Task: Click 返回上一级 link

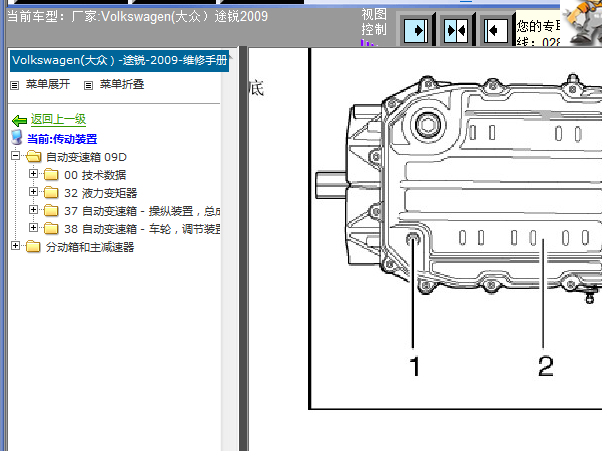Action: 58,119
